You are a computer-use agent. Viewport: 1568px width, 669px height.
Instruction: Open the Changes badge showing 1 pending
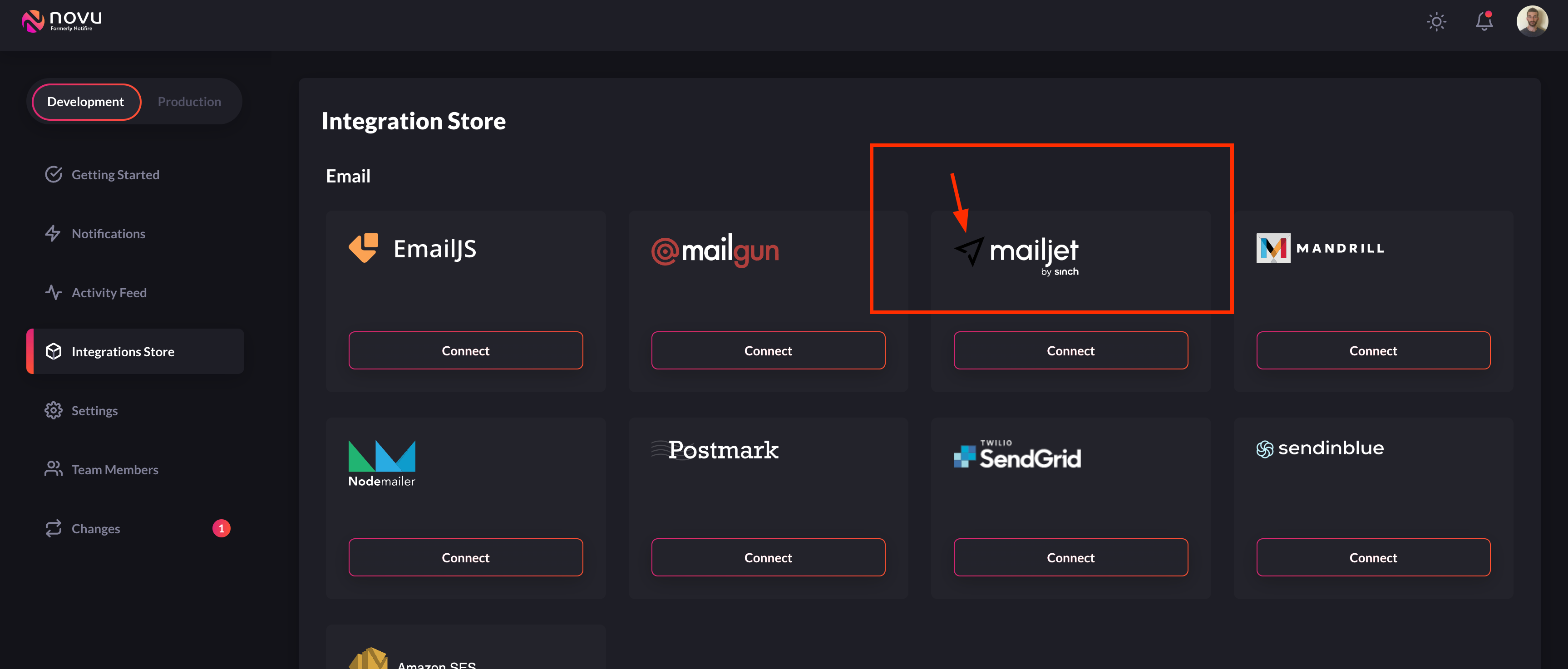(x=221, y=528)
